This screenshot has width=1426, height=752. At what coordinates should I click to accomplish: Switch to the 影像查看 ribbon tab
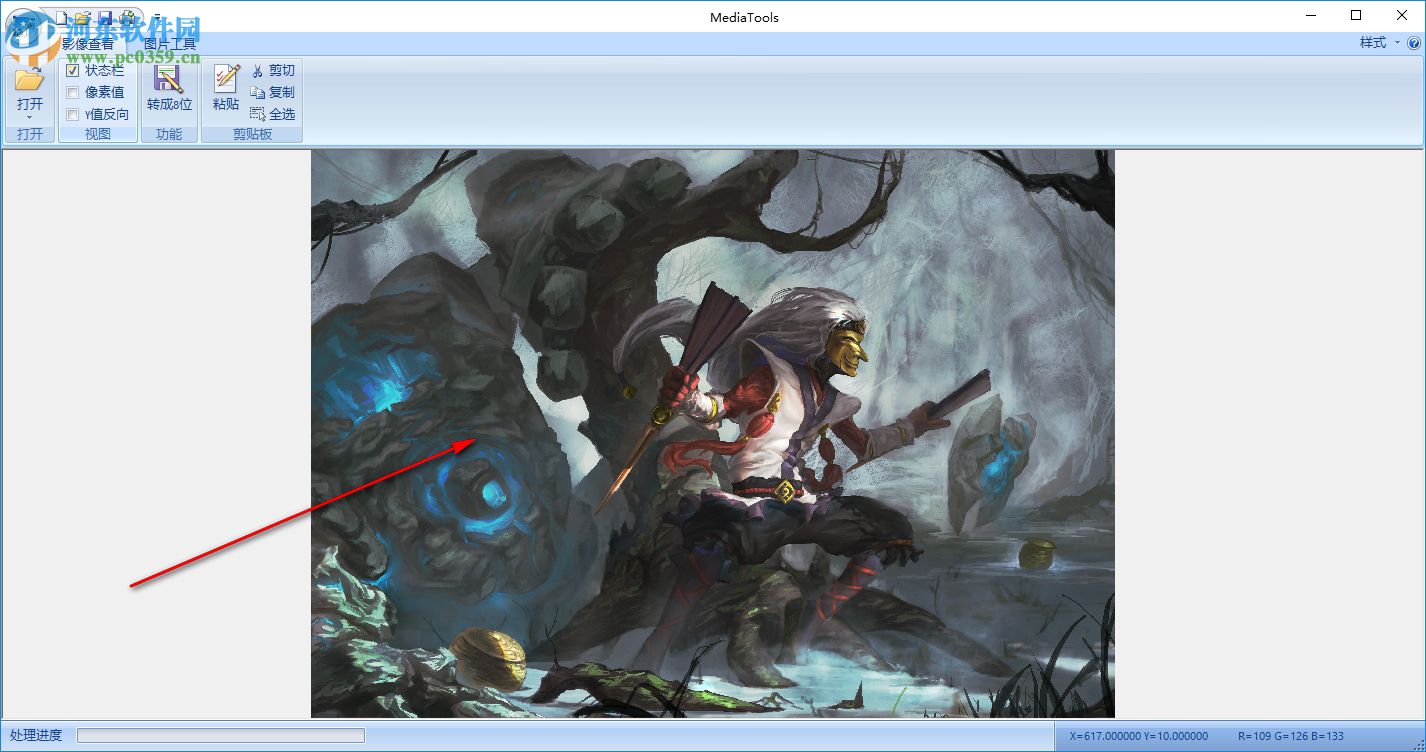(88, 44)
